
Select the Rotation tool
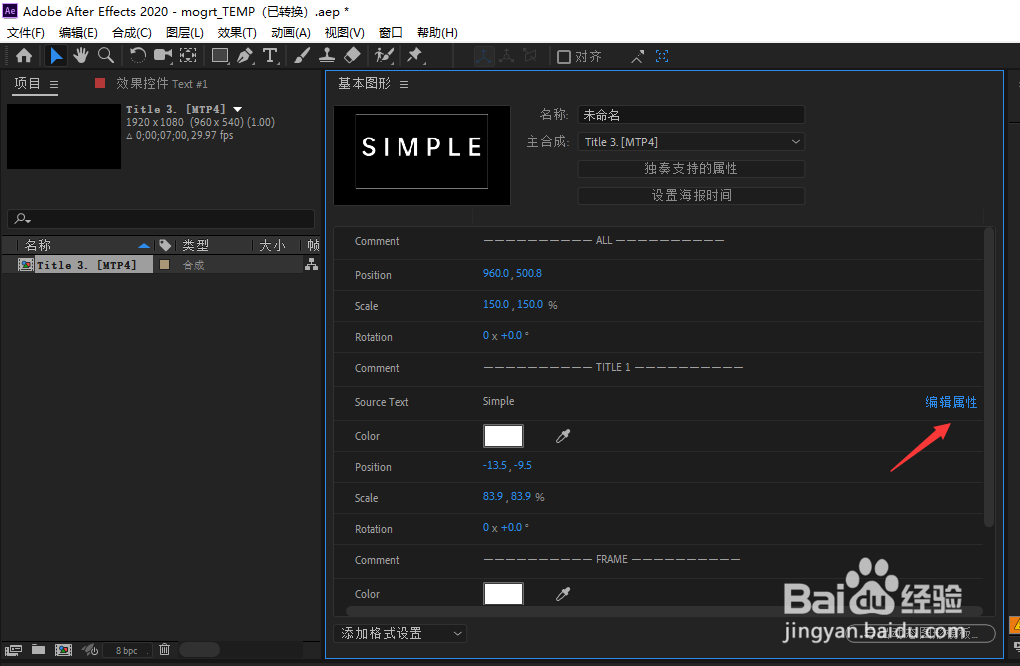click(x=137, y=56)
